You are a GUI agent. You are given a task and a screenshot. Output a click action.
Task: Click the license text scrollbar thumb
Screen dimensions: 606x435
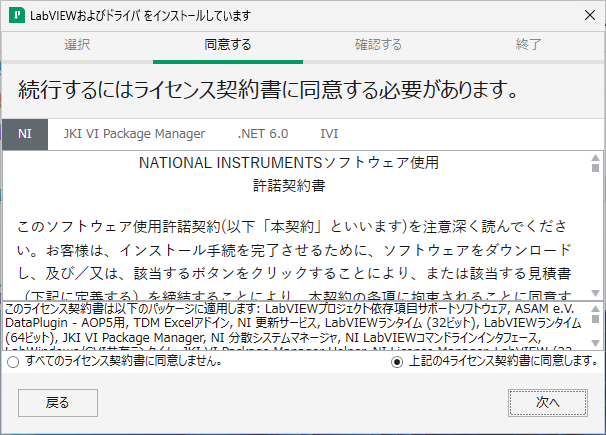tap(596, 168)
